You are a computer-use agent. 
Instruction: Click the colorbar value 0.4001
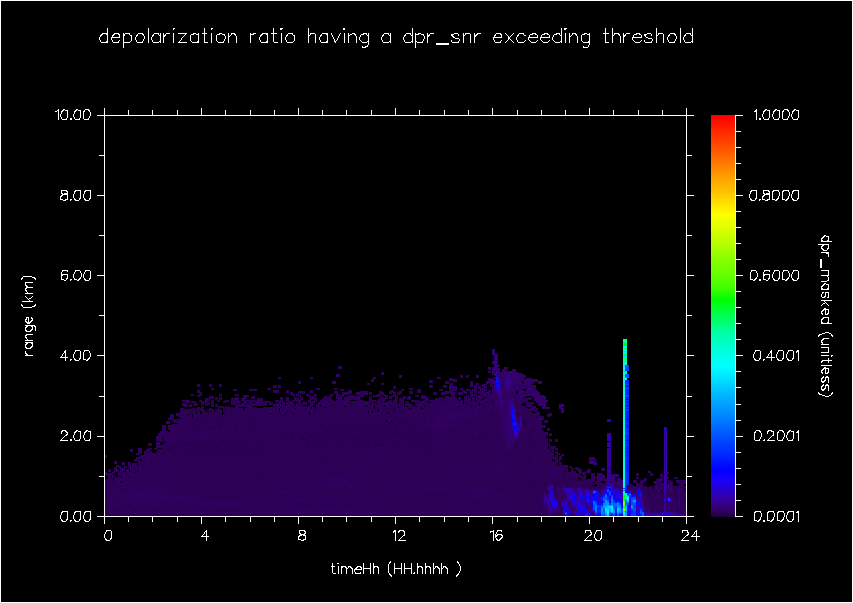pyautogui.click(x=776, y=356)
